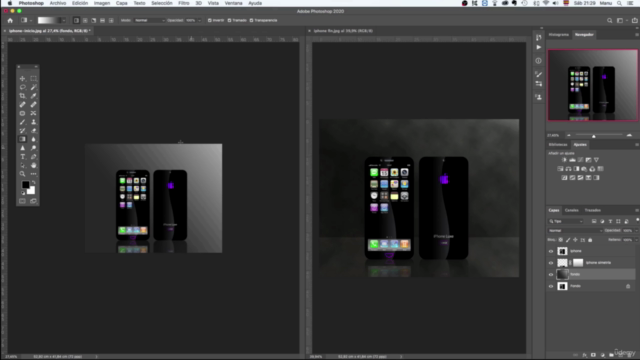640x360 pixels.
Task: Hide the locked Fondo layer
Action: [x=551, y=287]
